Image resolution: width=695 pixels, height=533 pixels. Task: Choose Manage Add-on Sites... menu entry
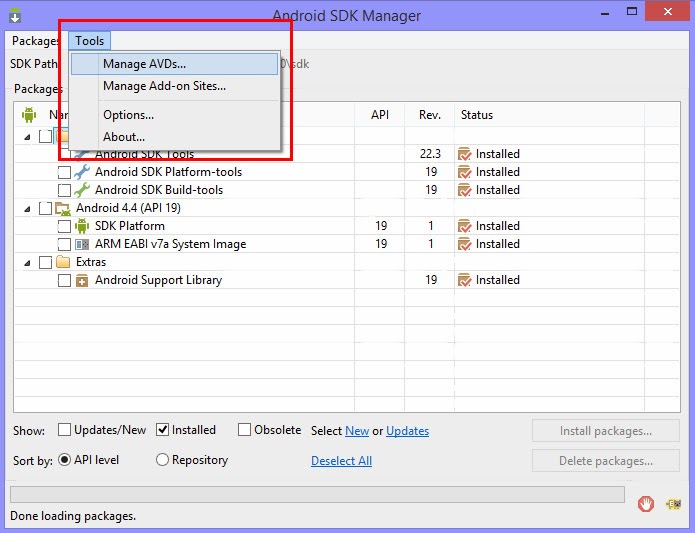point(174,86)
